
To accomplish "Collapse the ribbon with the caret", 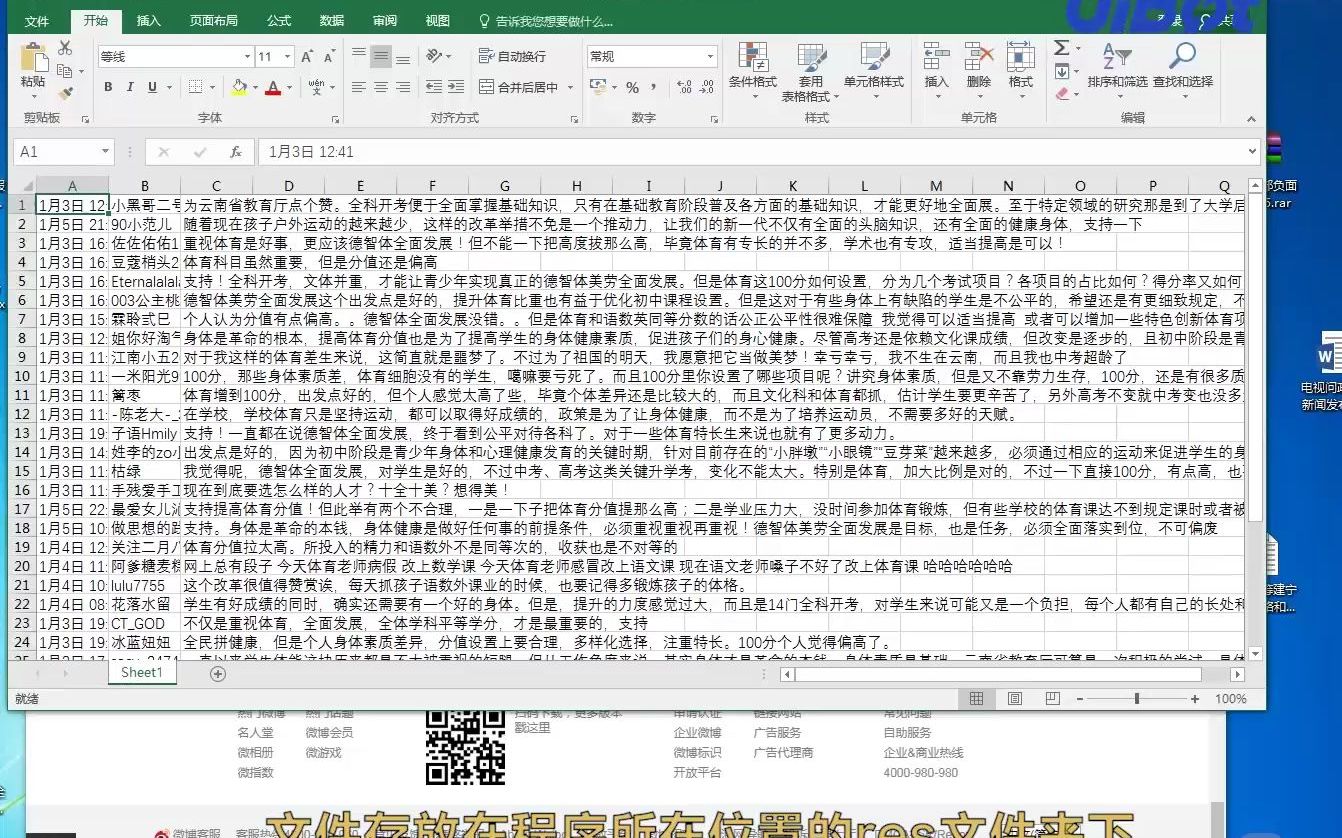I will [x=1251, y=118].
